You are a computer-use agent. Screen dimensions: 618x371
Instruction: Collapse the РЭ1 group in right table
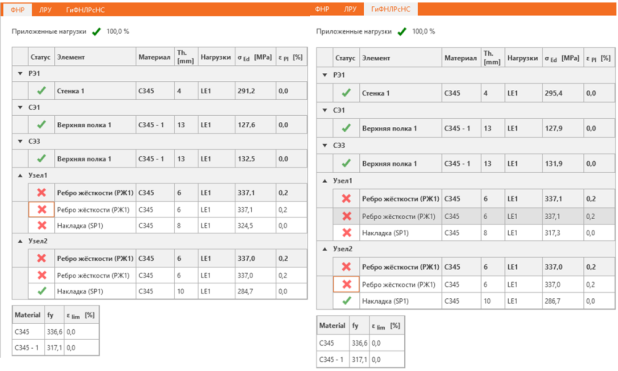point(325,75)
